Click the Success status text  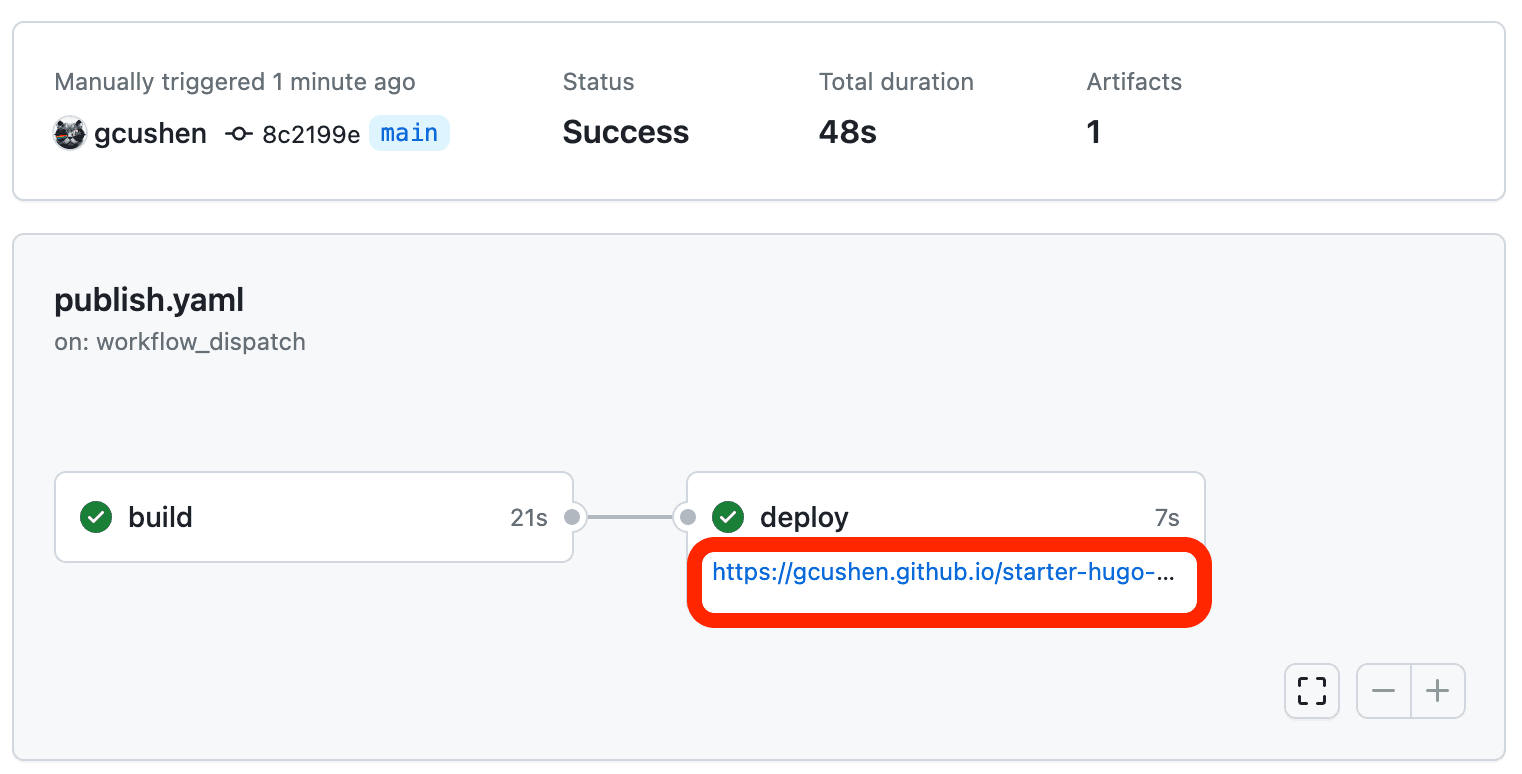click(626, 133)
